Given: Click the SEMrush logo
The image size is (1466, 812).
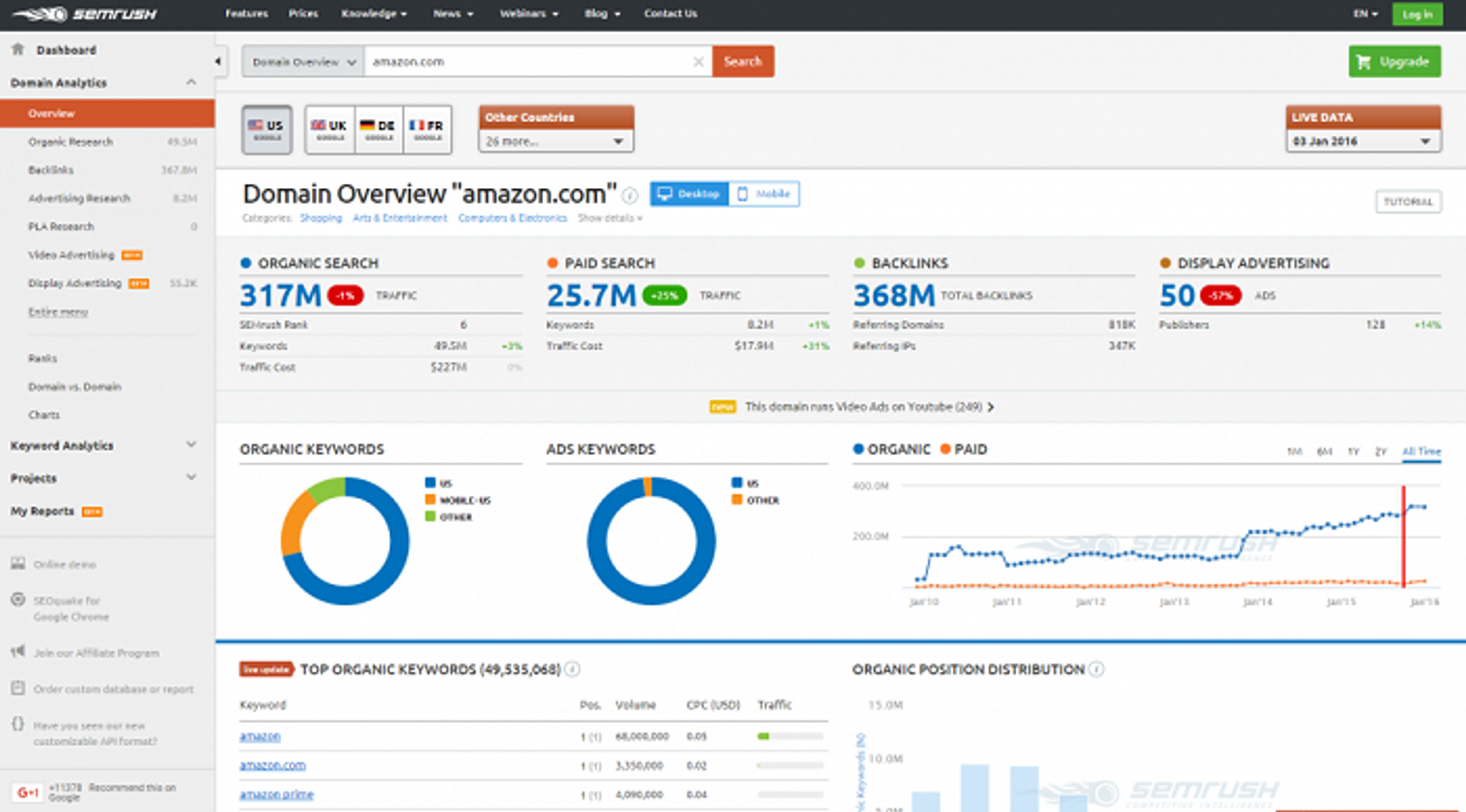Looking at the screenshot, I should [84, 14].
